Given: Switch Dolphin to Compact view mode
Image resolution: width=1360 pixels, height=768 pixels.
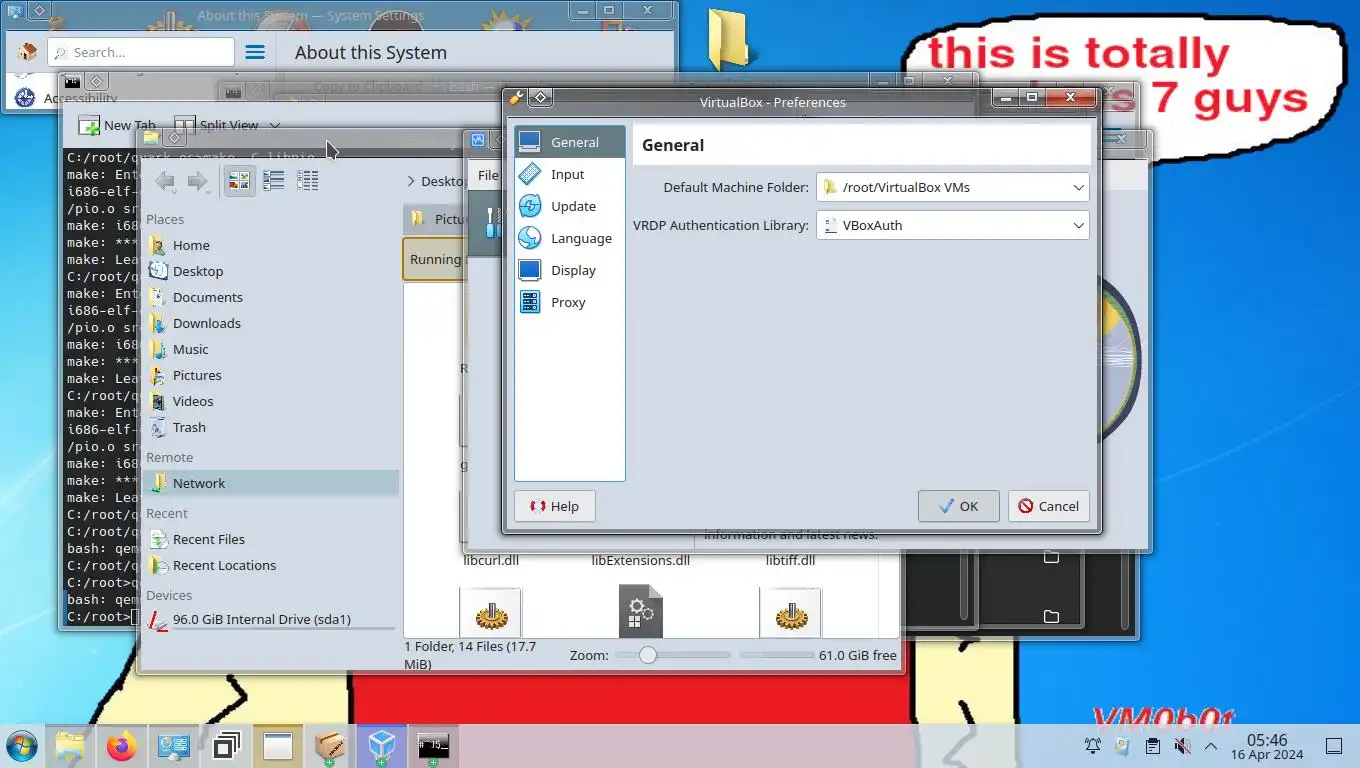Looking at the screenshot, I should (x=274, y=181).
